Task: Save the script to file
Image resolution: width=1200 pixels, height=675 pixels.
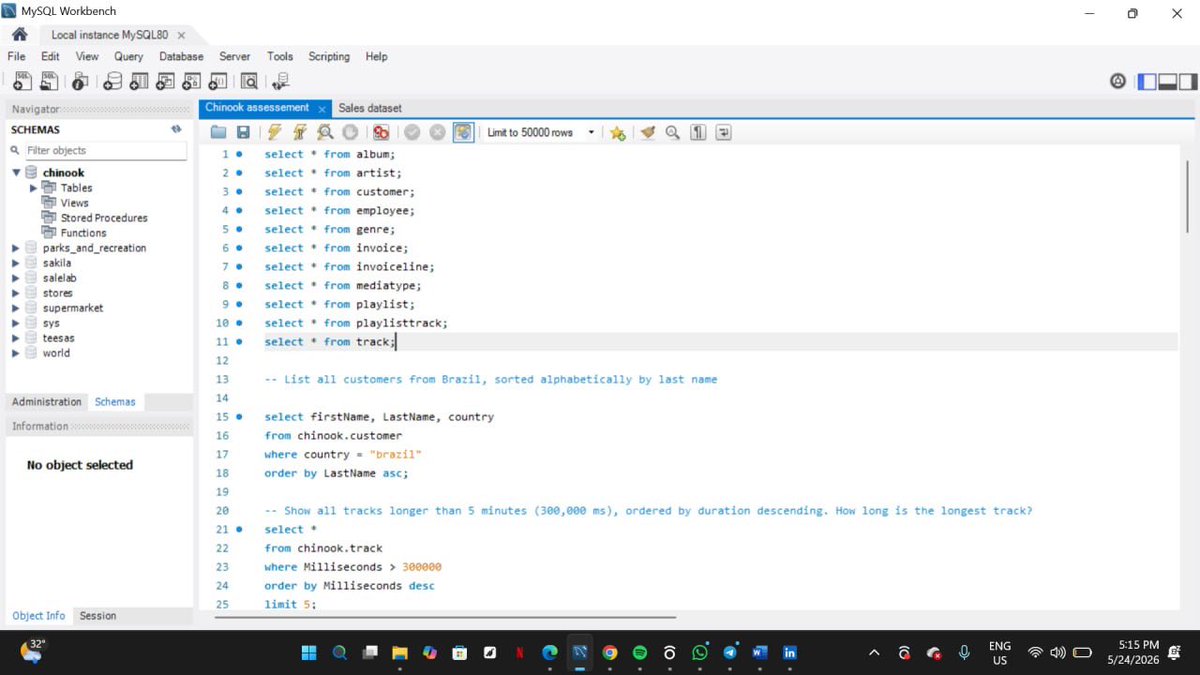Action: click(243, 132)
